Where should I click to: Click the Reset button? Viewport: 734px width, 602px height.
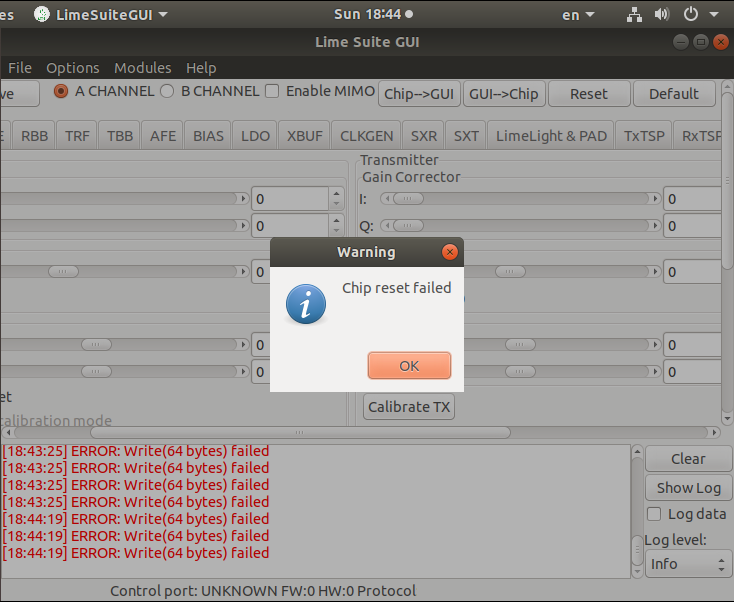[x=588, y=94]
